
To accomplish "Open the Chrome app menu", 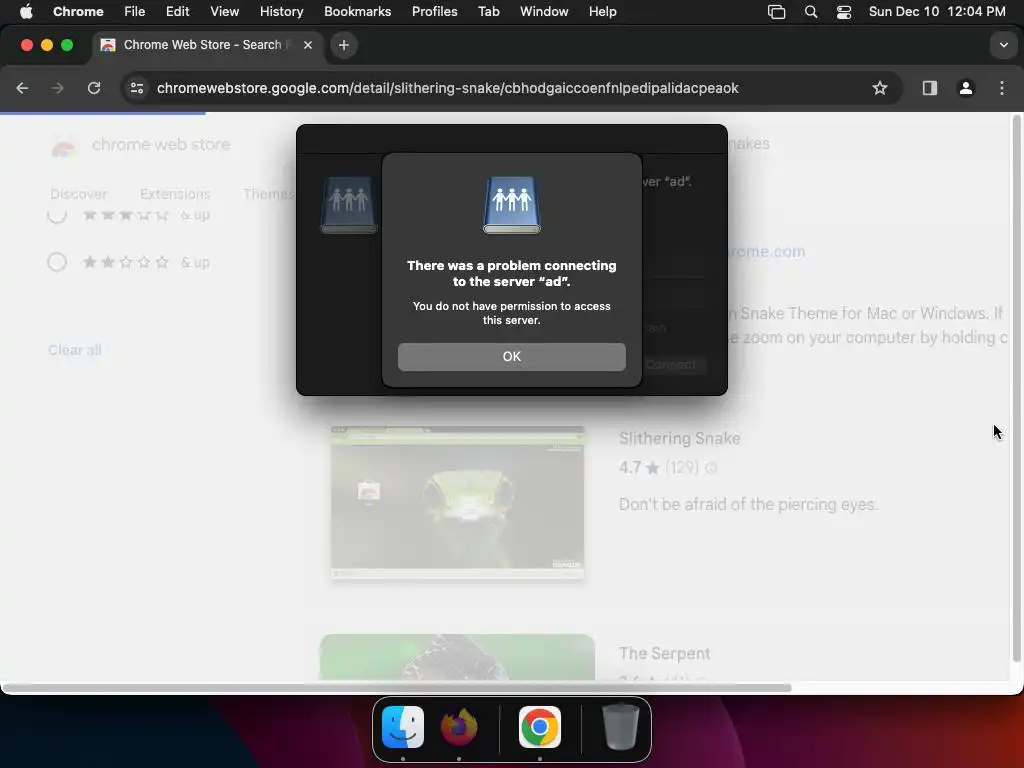I will click(x=78, y=12).
